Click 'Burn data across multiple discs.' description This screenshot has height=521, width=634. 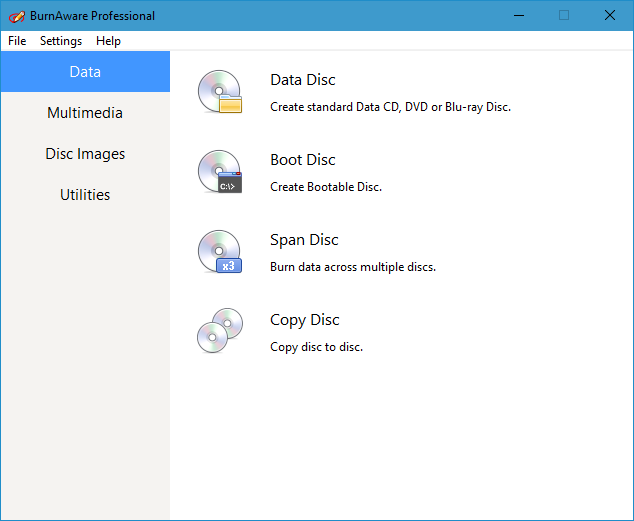[x=353, y=267]
